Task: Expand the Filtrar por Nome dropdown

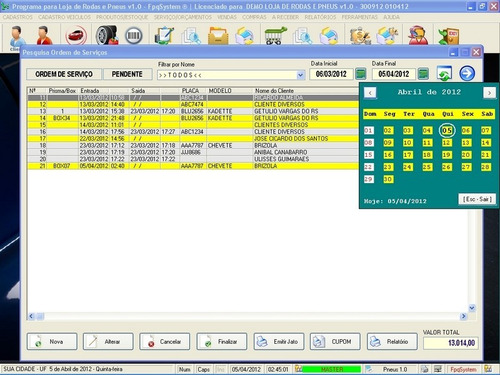Action: tap(300, 75)
